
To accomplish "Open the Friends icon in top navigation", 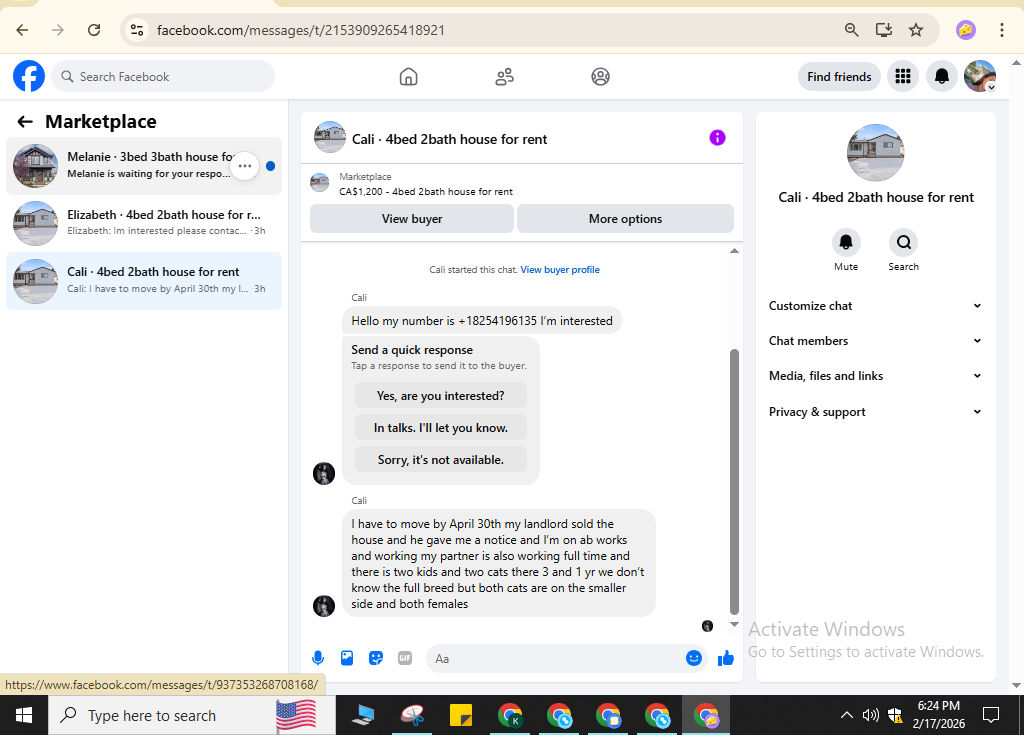I will 504,76.
